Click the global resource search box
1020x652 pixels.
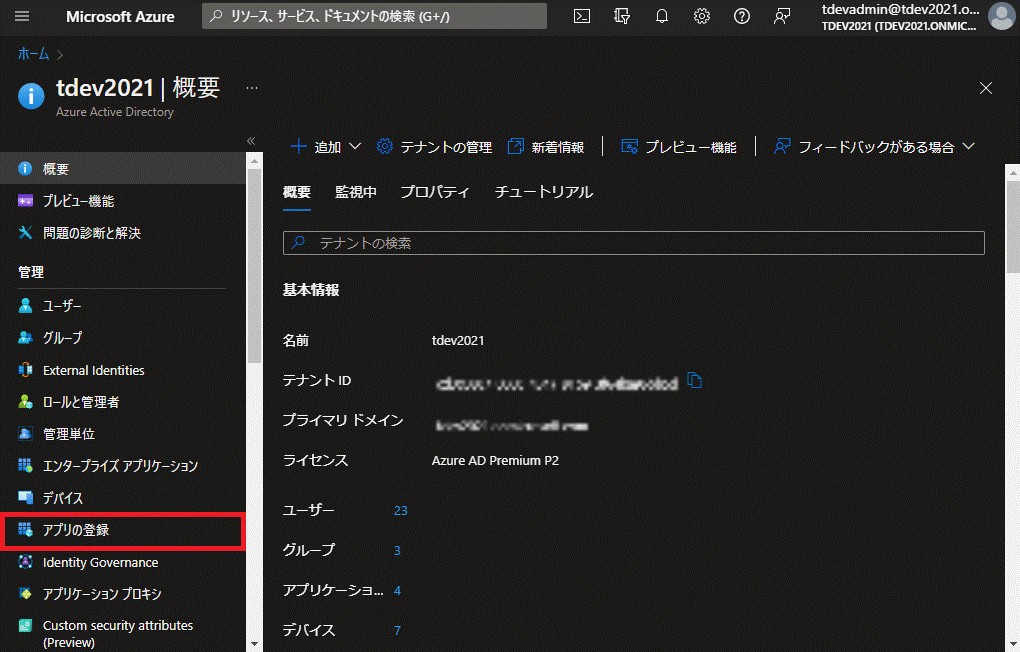click(x=375, y=16)
